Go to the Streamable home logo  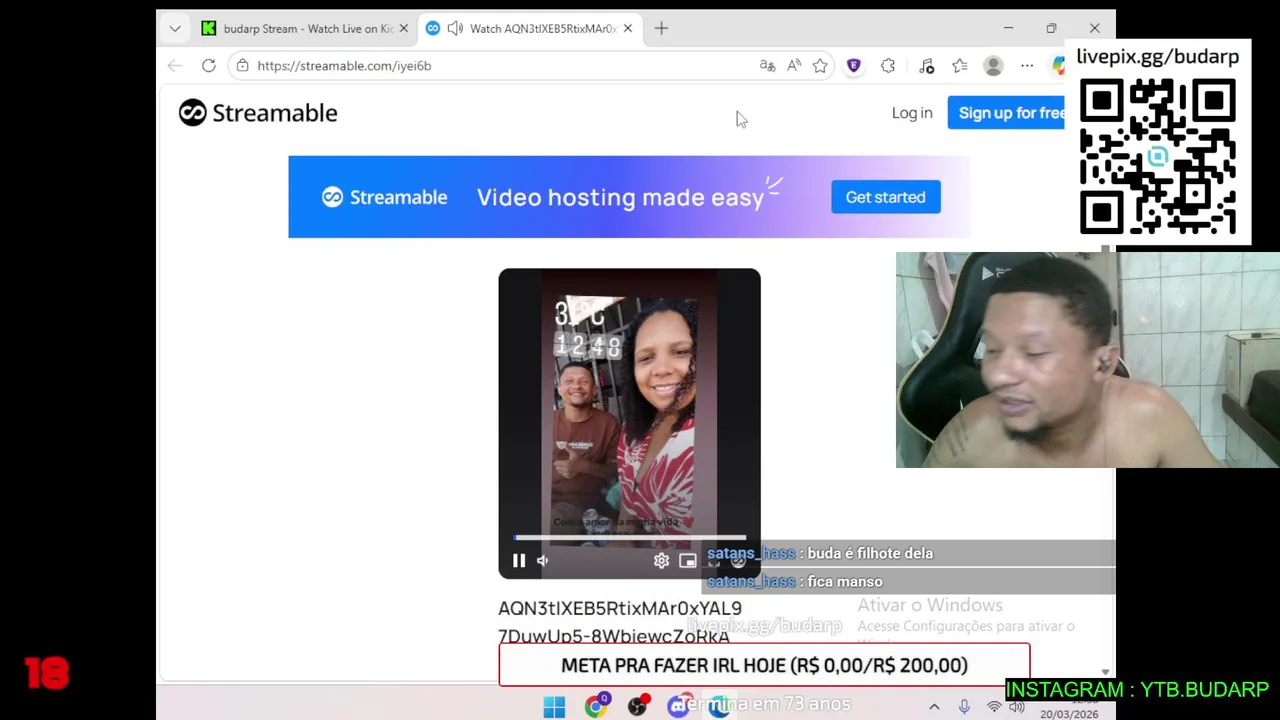pyautogui.click(x=258, y=113)
